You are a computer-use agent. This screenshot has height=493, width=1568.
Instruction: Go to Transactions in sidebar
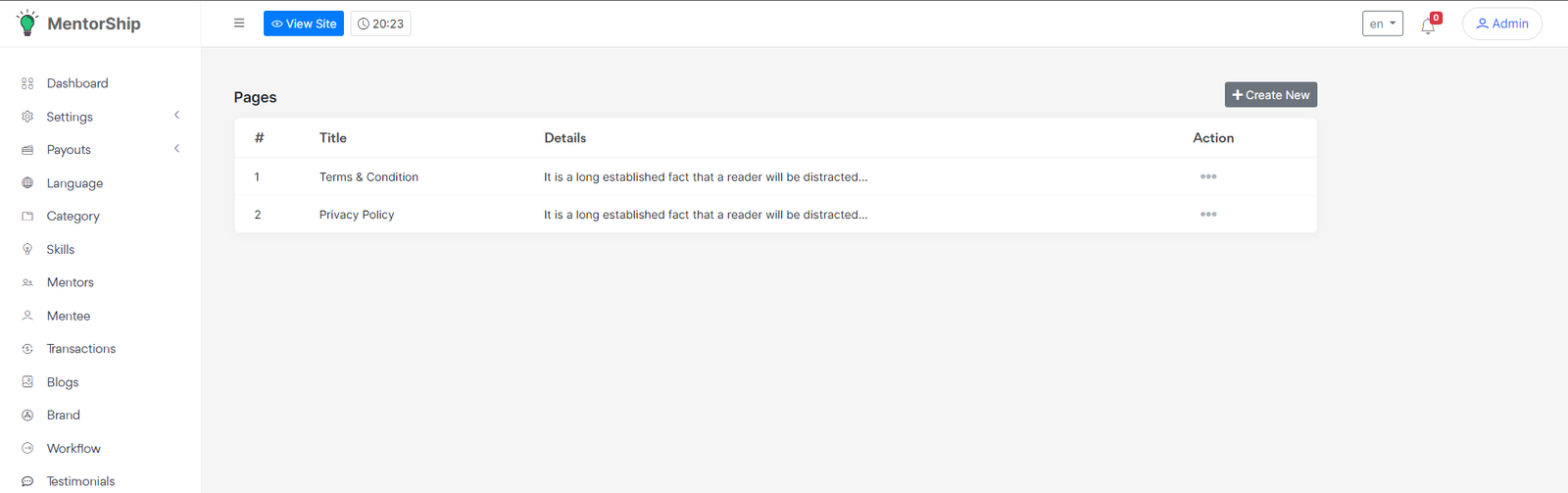click(x=80, y=349)
